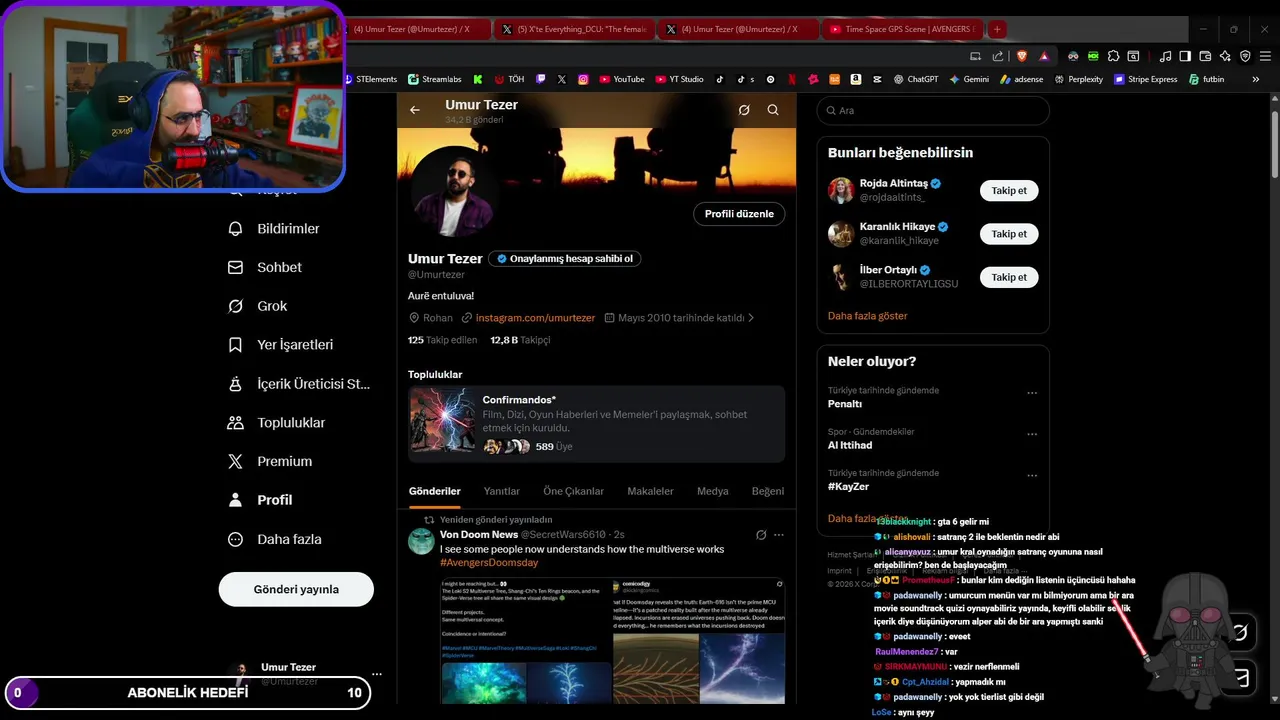Open Yer İşaretleri bookmarks

[281, 345]
